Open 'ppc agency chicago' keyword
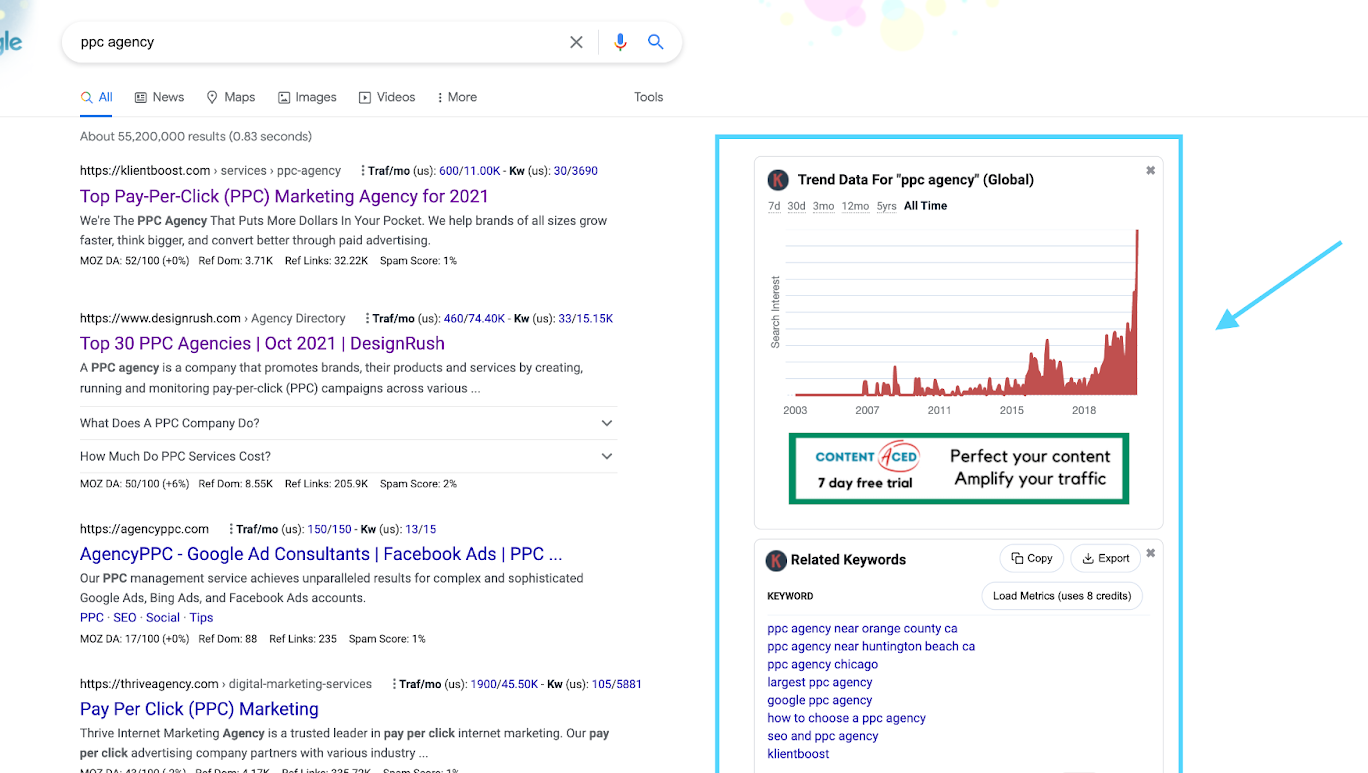 point(822,665)
